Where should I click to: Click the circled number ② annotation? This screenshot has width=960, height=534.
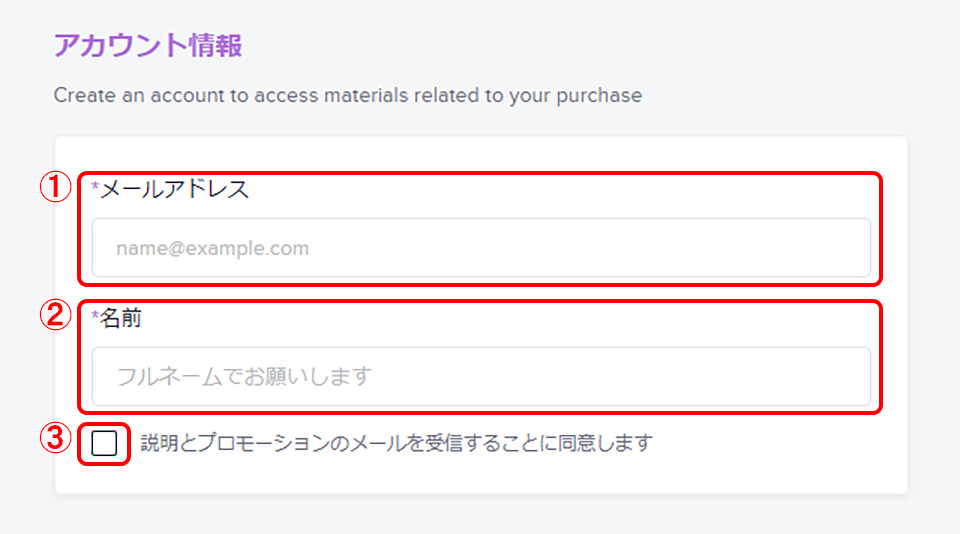point(56,315)
